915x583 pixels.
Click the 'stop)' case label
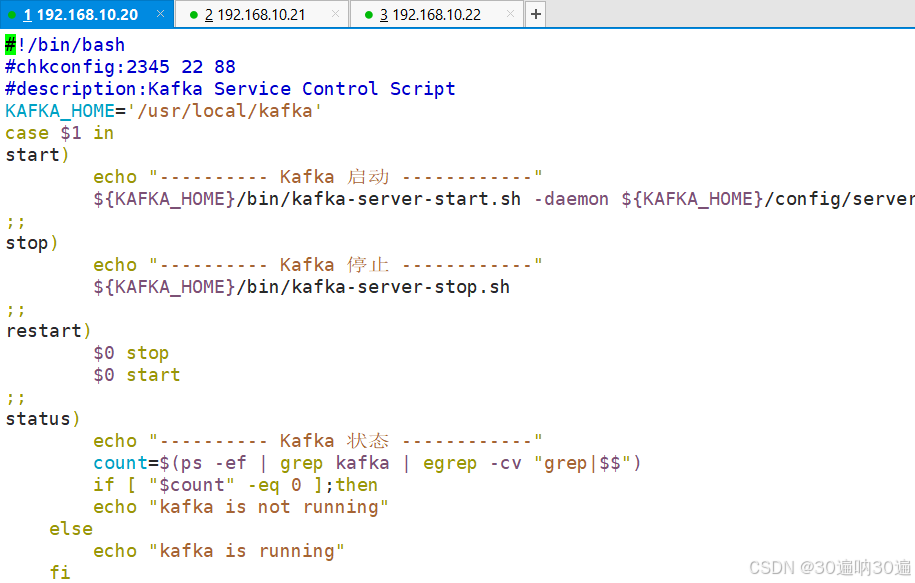click(32, 243)
